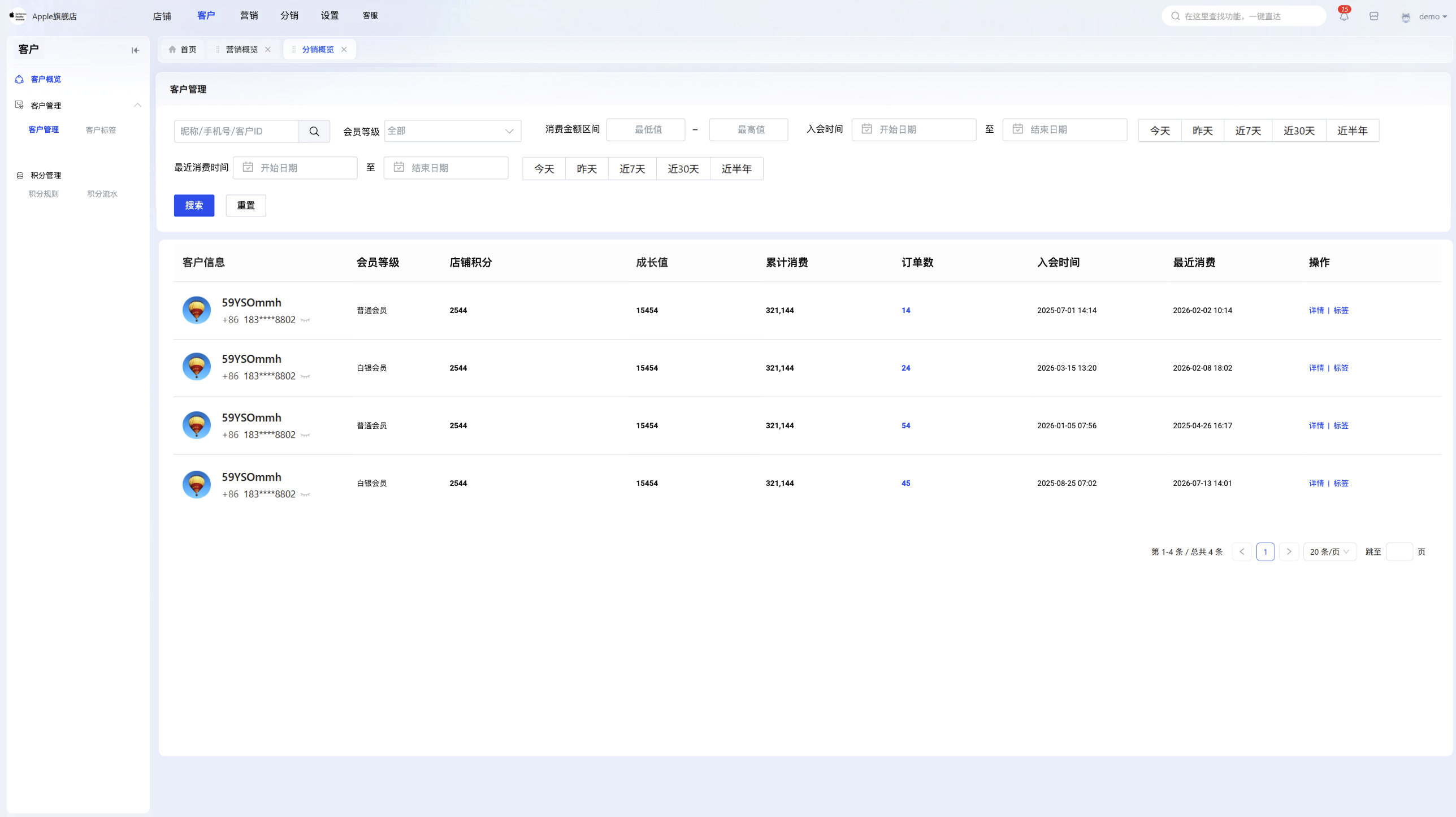Click the search magnifier button

tap(314, 131)
